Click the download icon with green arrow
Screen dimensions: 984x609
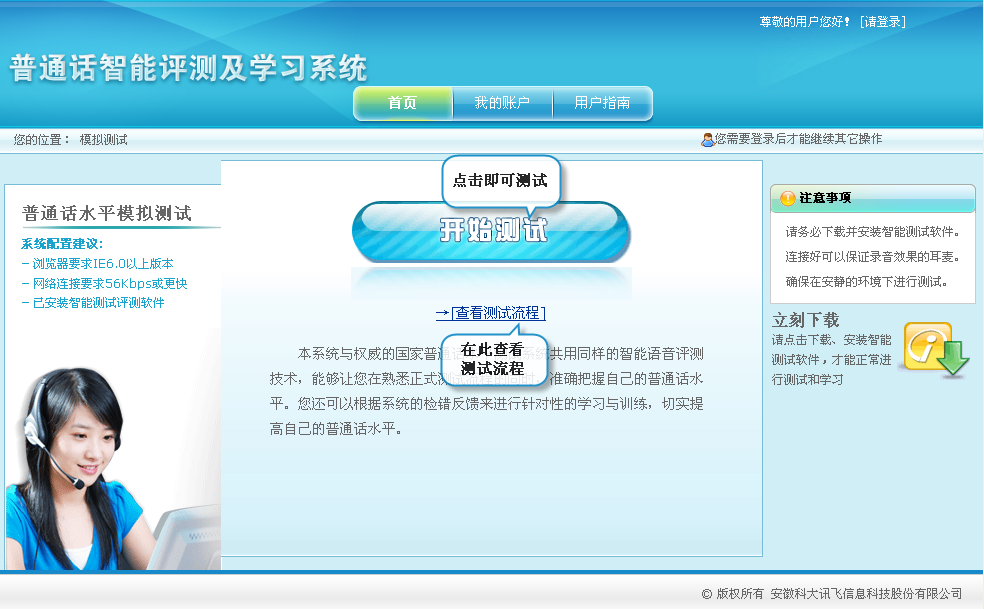pyautogui.click(x=936, y=349)
